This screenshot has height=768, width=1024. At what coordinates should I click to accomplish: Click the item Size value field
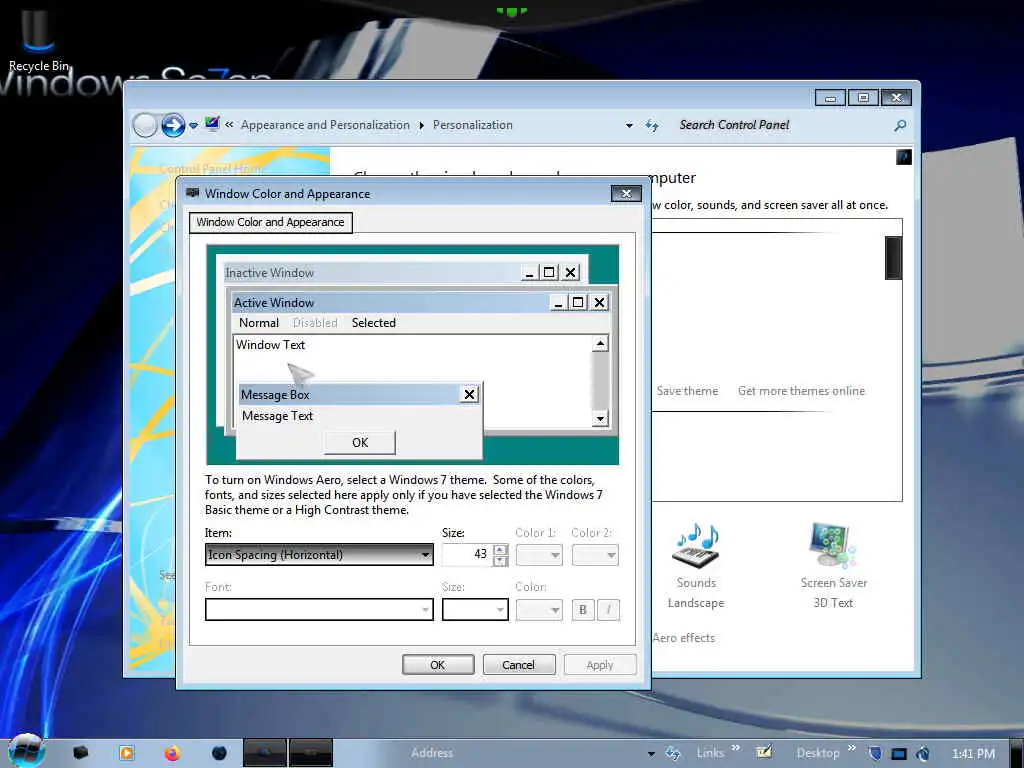point(468,554)
